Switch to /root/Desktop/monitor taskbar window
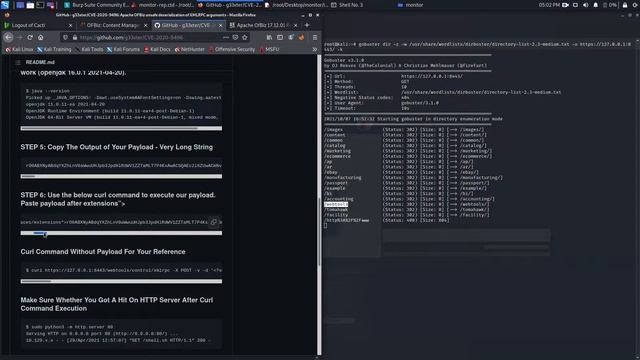This screenshot has width=640, height=360. click(296, 5)
